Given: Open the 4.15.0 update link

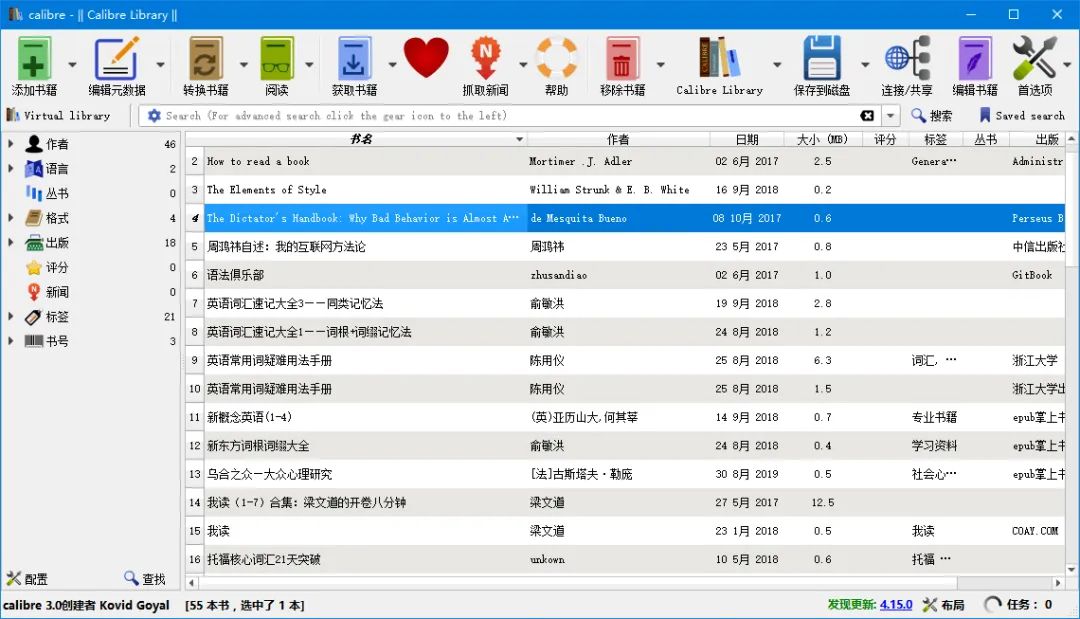Looking at the screenshot, I should (x=895, y=605).
